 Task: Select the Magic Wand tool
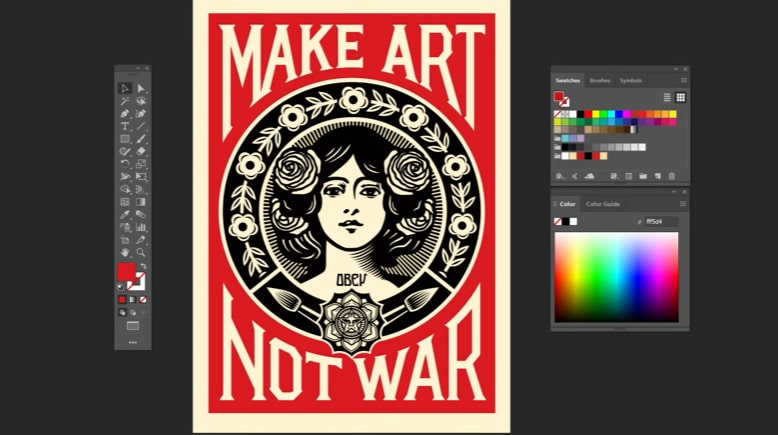125,101
